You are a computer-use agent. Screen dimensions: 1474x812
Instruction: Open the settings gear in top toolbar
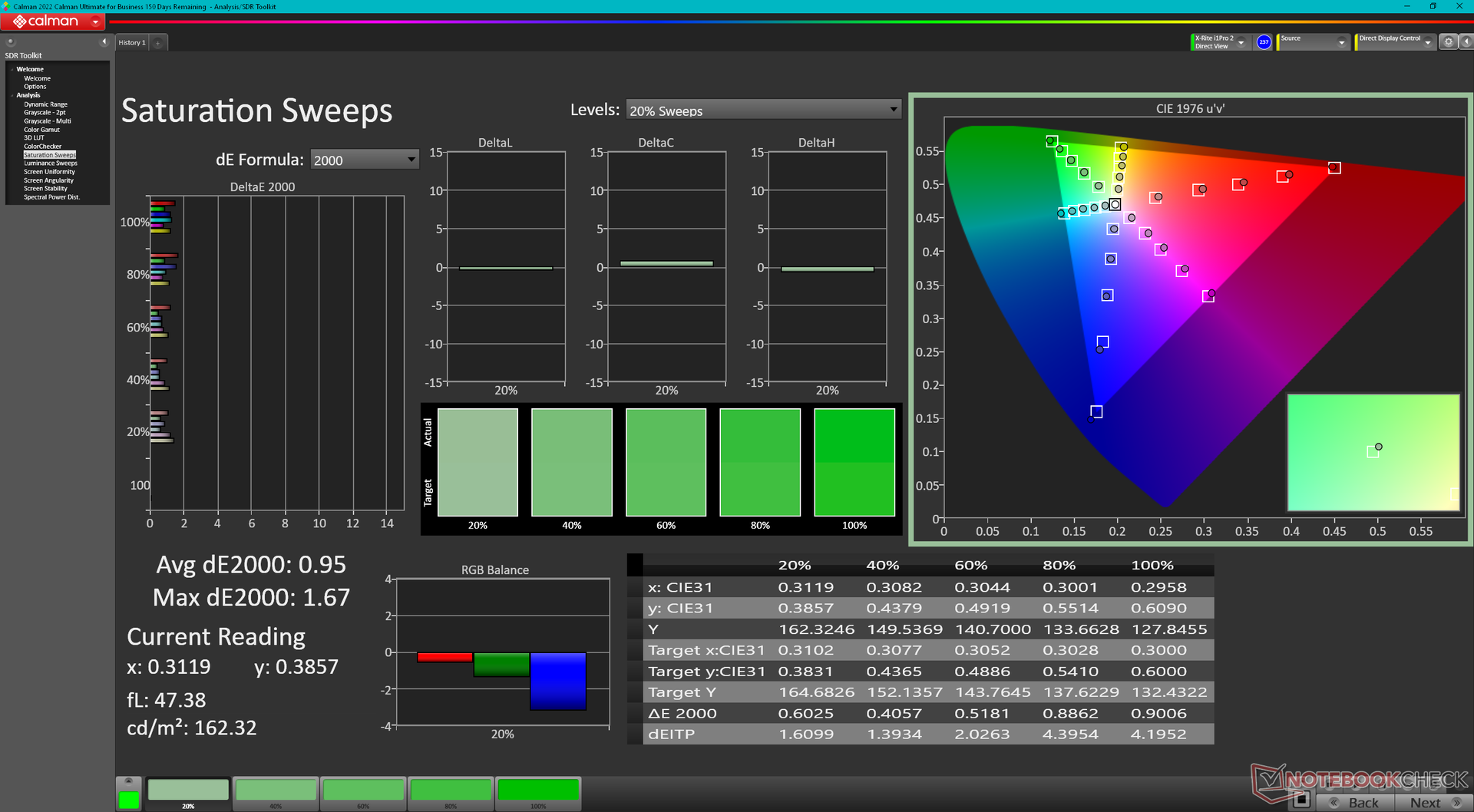(x=1448, y=42)
